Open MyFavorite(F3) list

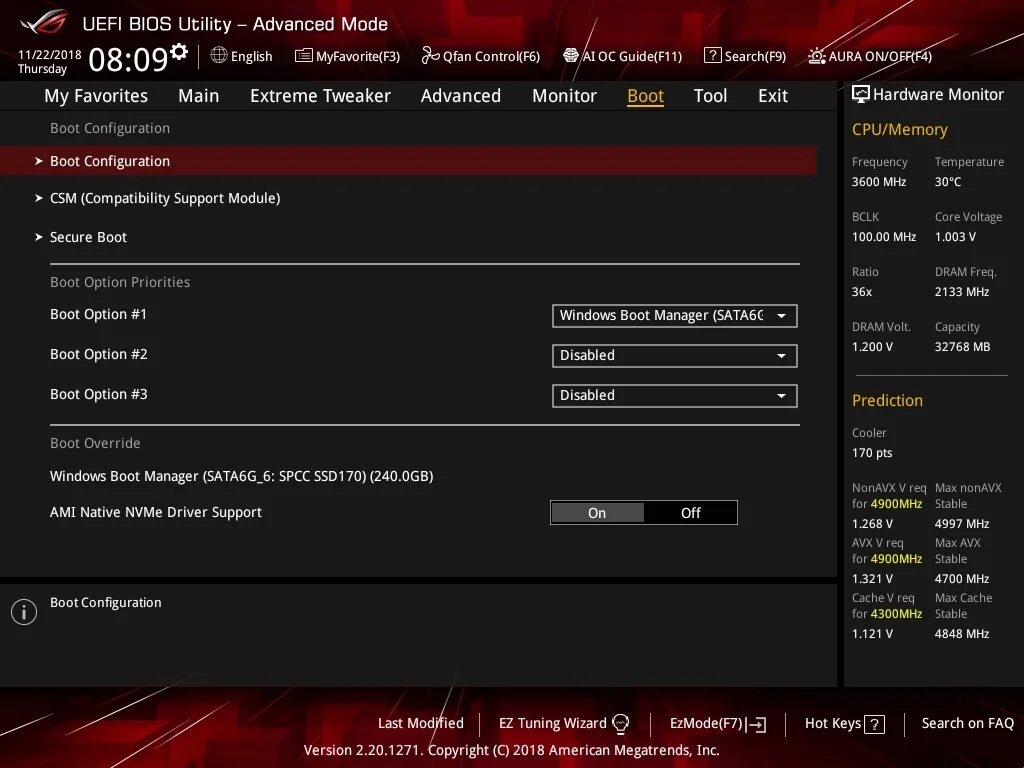(x=347, y=56)
